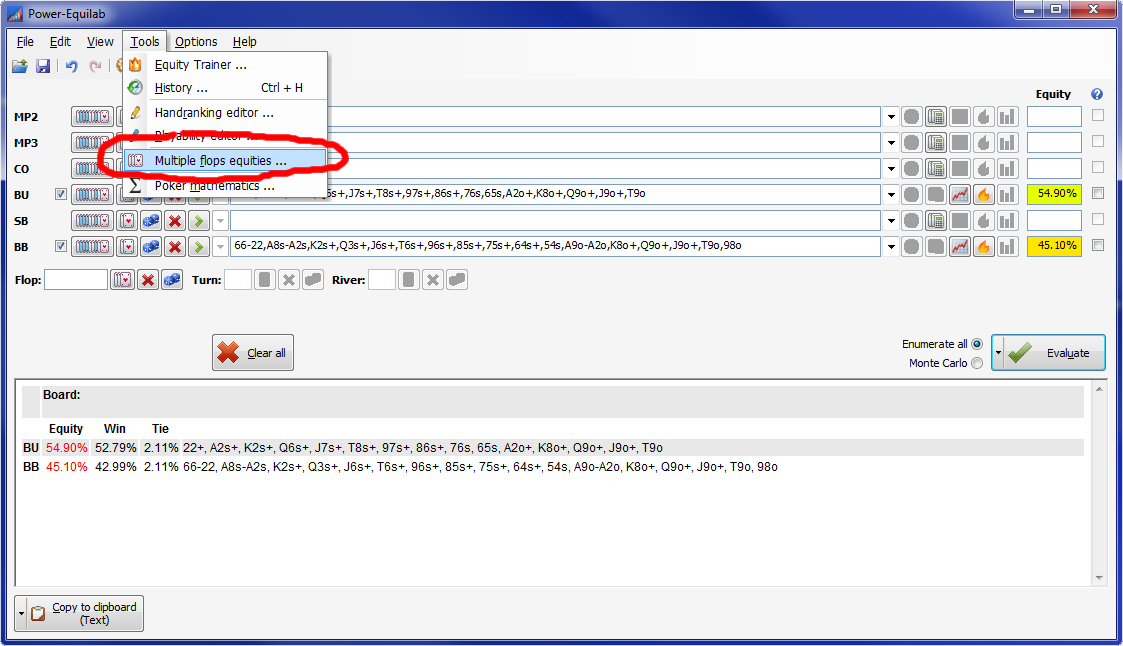The width and height of the screenshot is (1123, 646).
Task: Click the single-card picker icon in SB row
Action: tap(127, 221)
